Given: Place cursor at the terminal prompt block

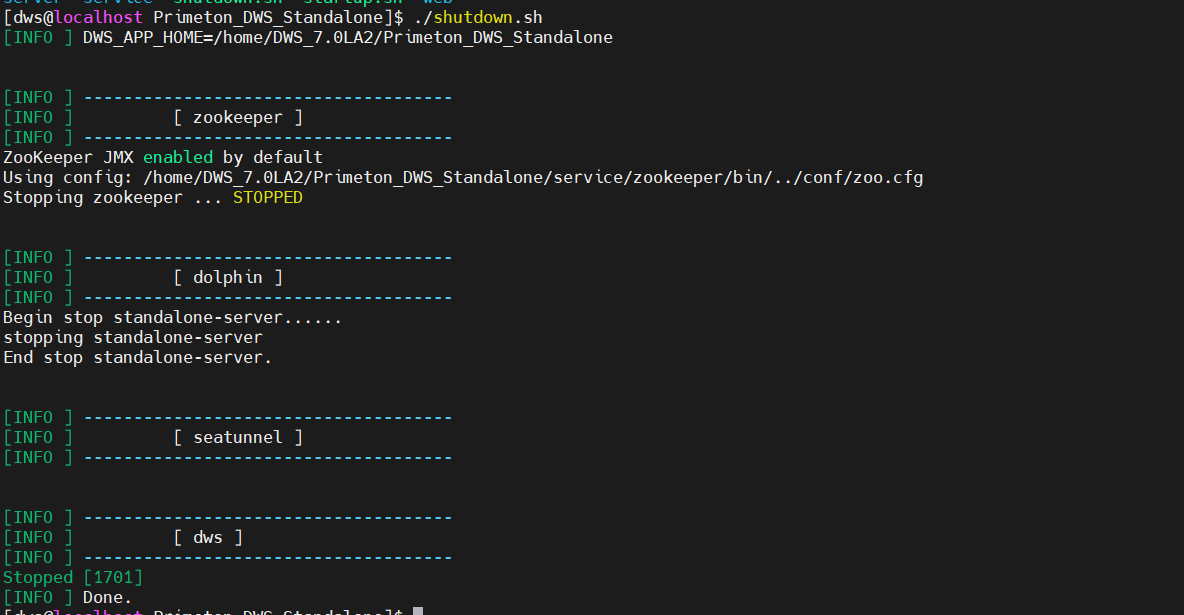Looking at the screenshot, I should [x=418, y=611].
